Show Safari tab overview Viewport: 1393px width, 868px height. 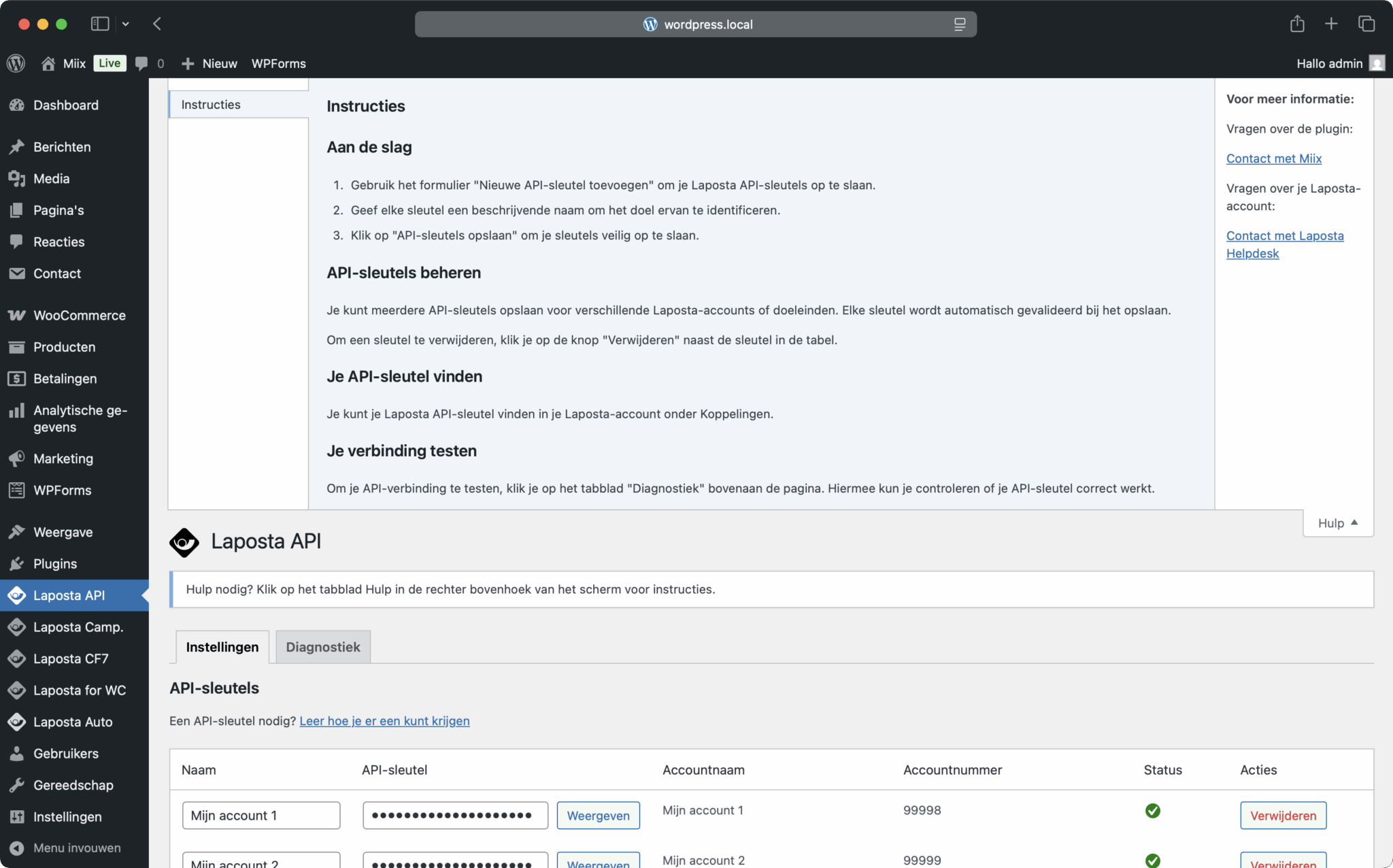1366,24
